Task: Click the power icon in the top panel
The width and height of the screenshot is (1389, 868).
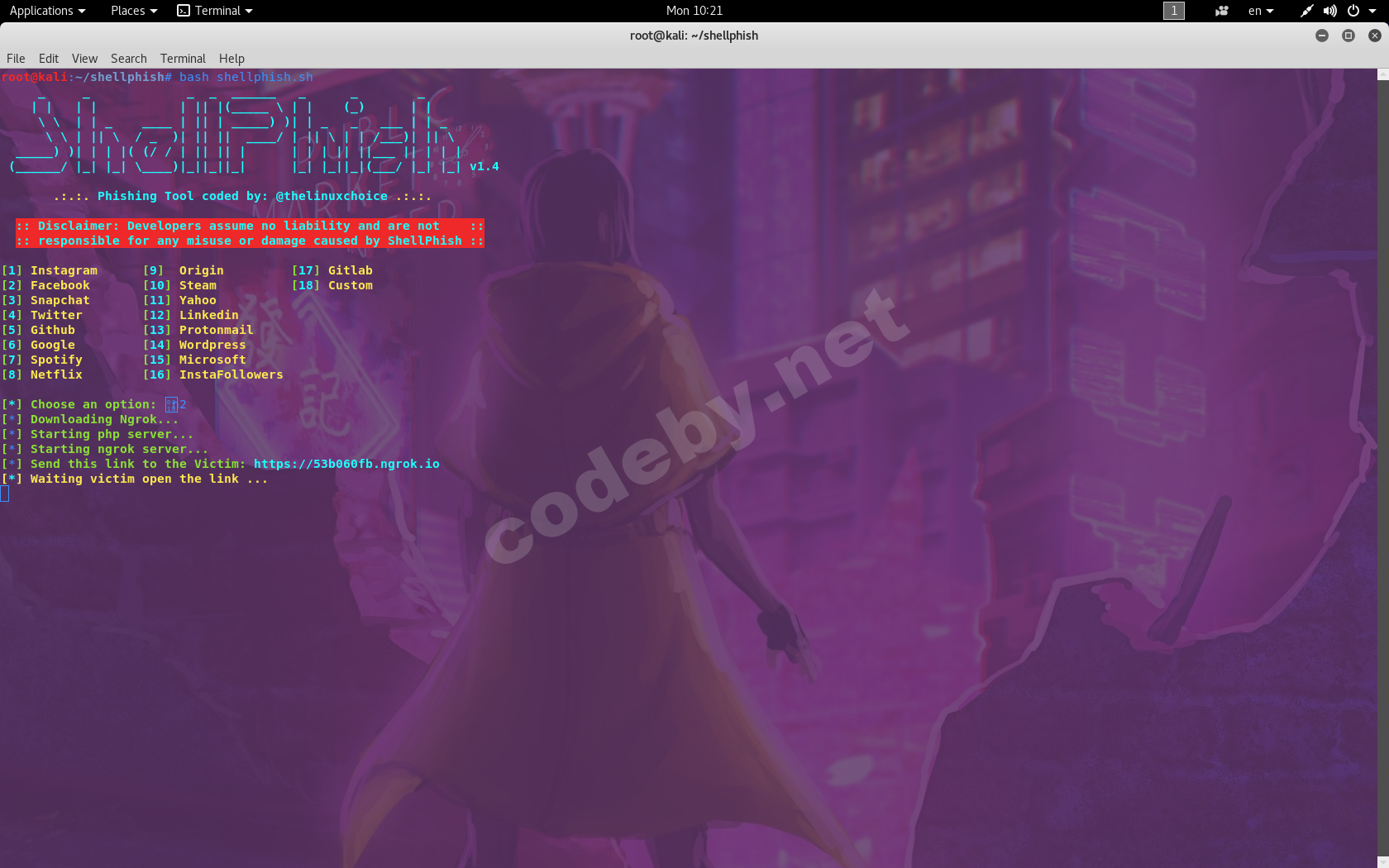Action: coord(1353,11)
